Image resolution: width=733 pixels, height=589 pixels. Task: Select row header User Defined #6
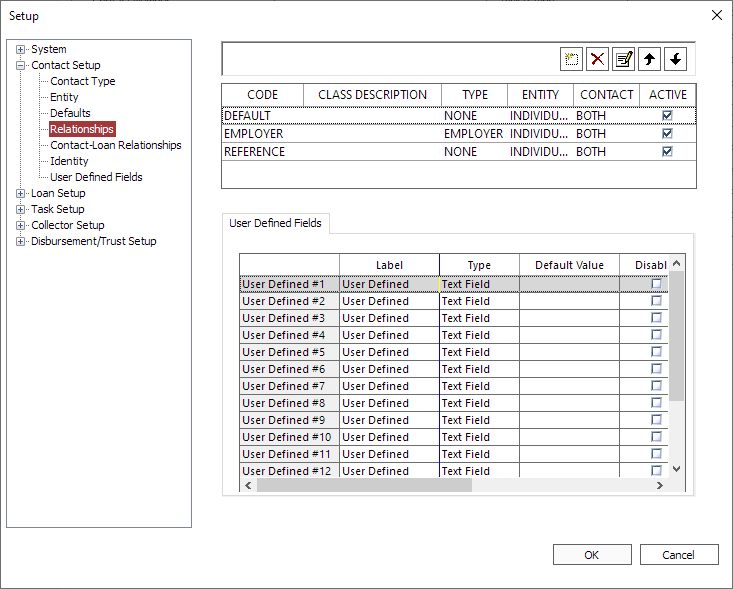pos(289,369)
